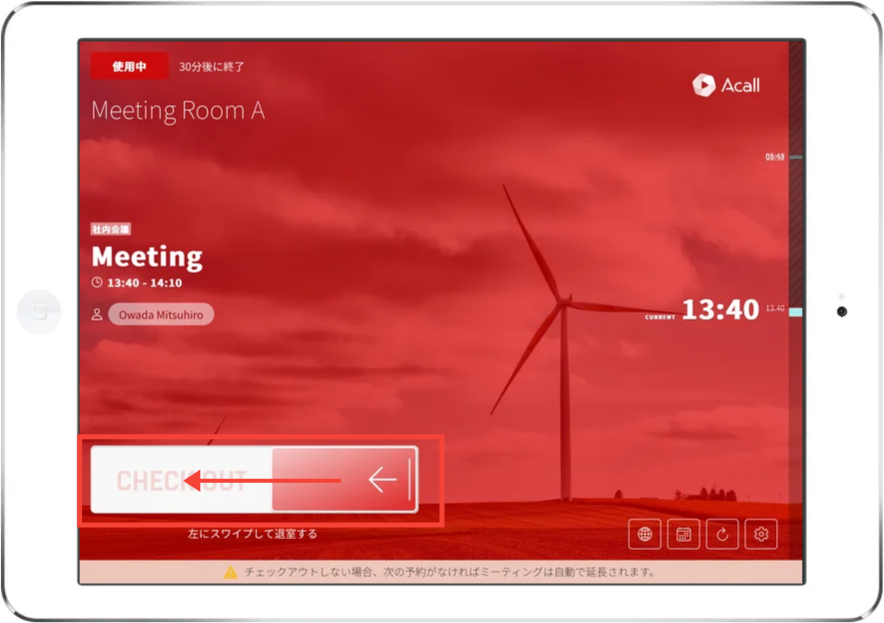This screenshot has height=623, width=884.
Task: Tap the CHECKOUT text on the swipe bar
Action: (x=181, y=481)
